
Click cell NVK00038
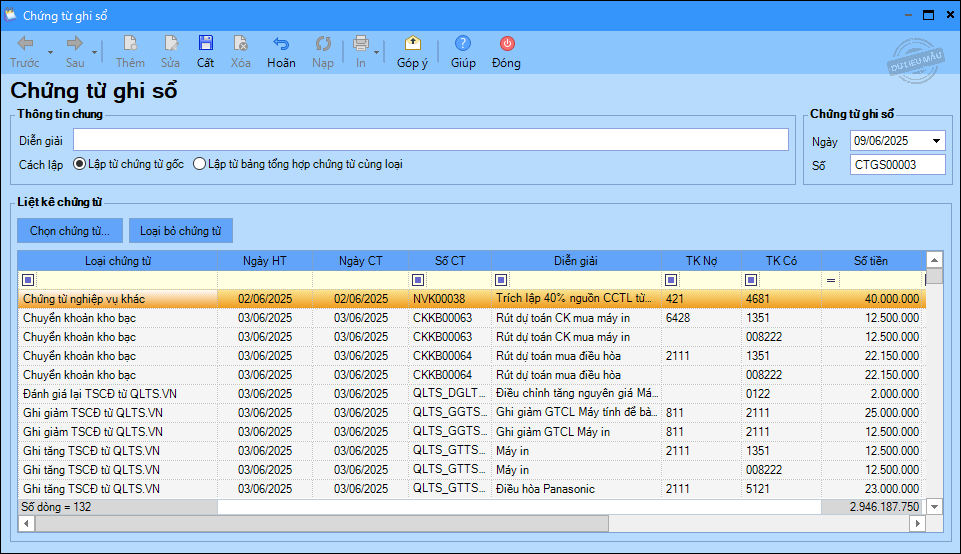450,299
